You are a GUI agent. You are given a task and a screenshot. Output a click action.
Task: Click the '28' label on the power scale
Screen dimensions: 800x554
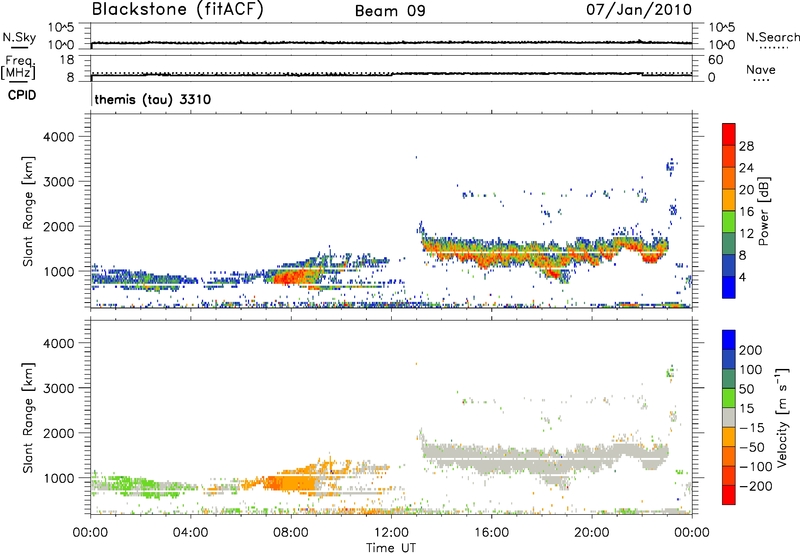[x=746, y=146]
